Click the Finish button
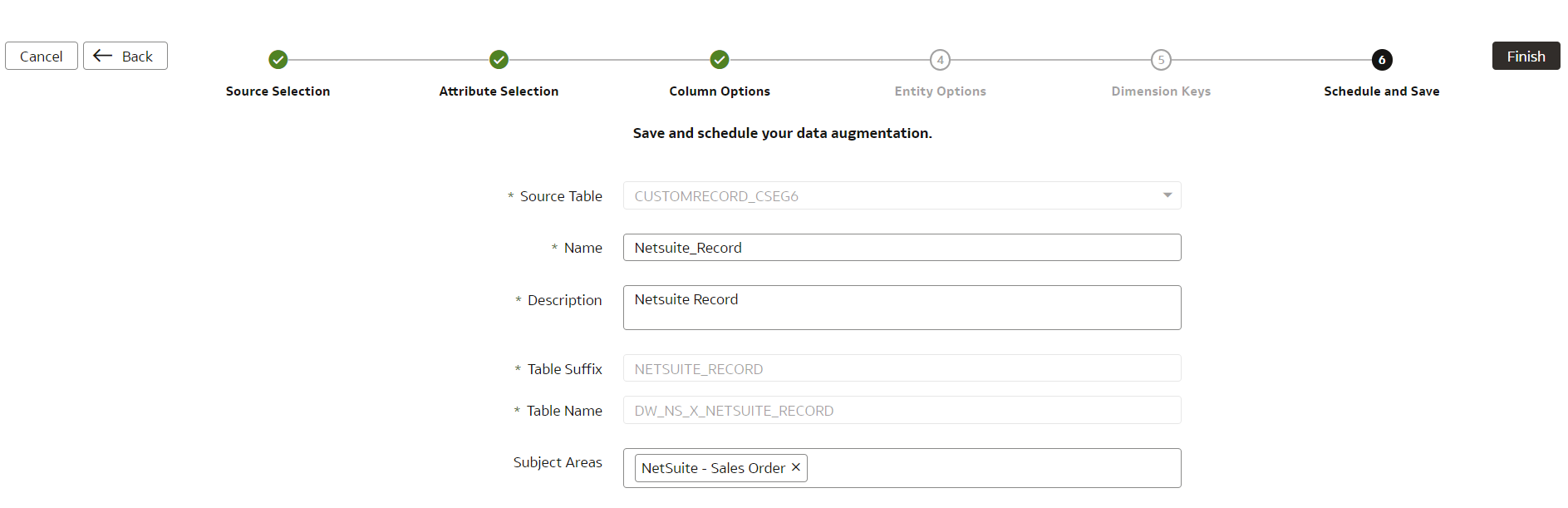This screenshot has height=508, width=1568. pyautogui.click(x=1526, y=56)
